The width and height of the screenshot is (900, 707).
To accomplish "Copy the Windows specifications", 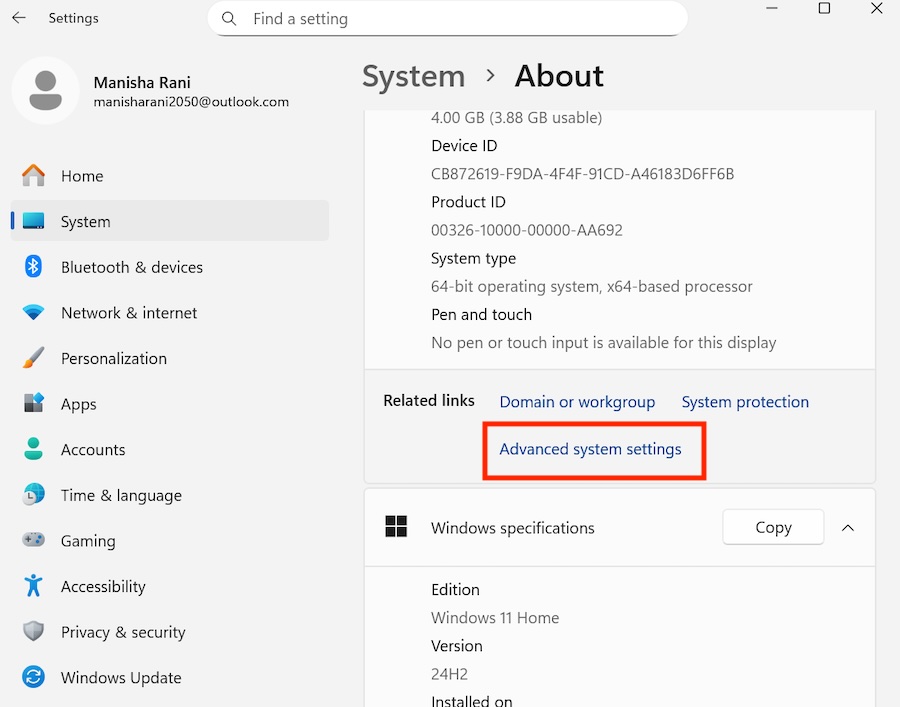I will click(x=772, y=527).
